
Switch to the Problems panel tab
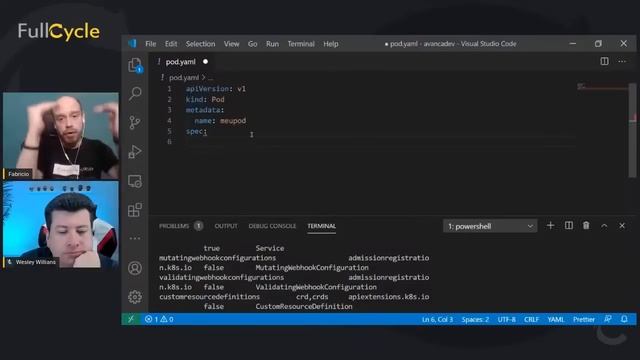coord(181,226)
